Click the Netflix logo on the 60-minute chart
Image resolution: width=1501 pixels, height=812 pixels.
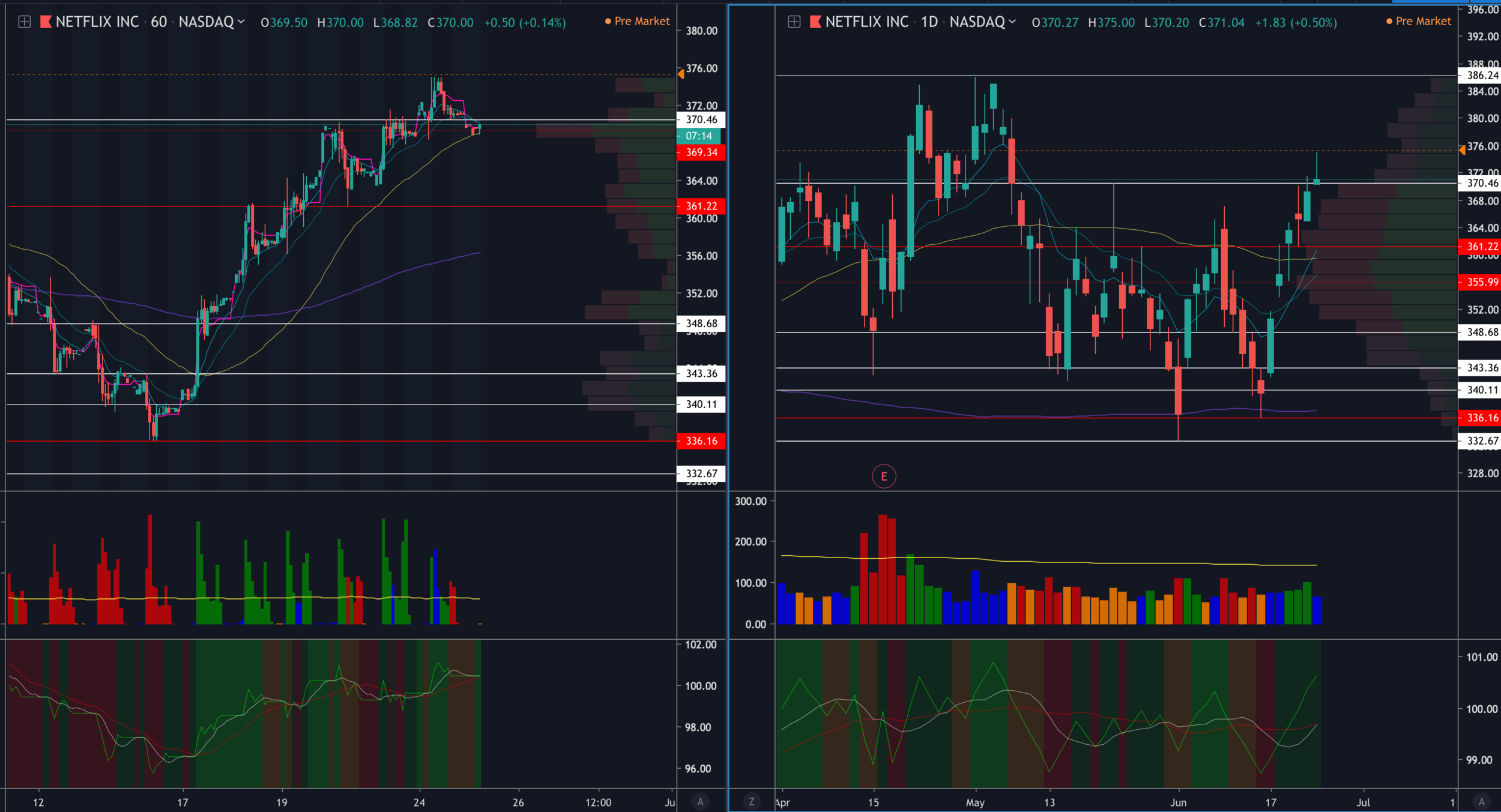46,22
